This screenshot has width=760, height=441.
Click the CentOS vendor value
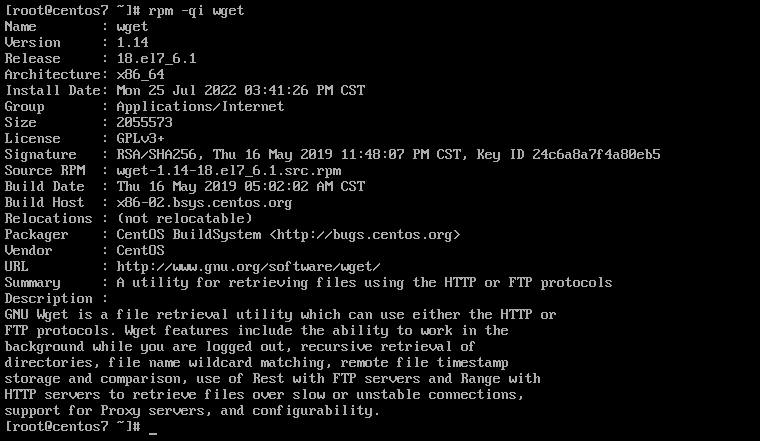140,251
